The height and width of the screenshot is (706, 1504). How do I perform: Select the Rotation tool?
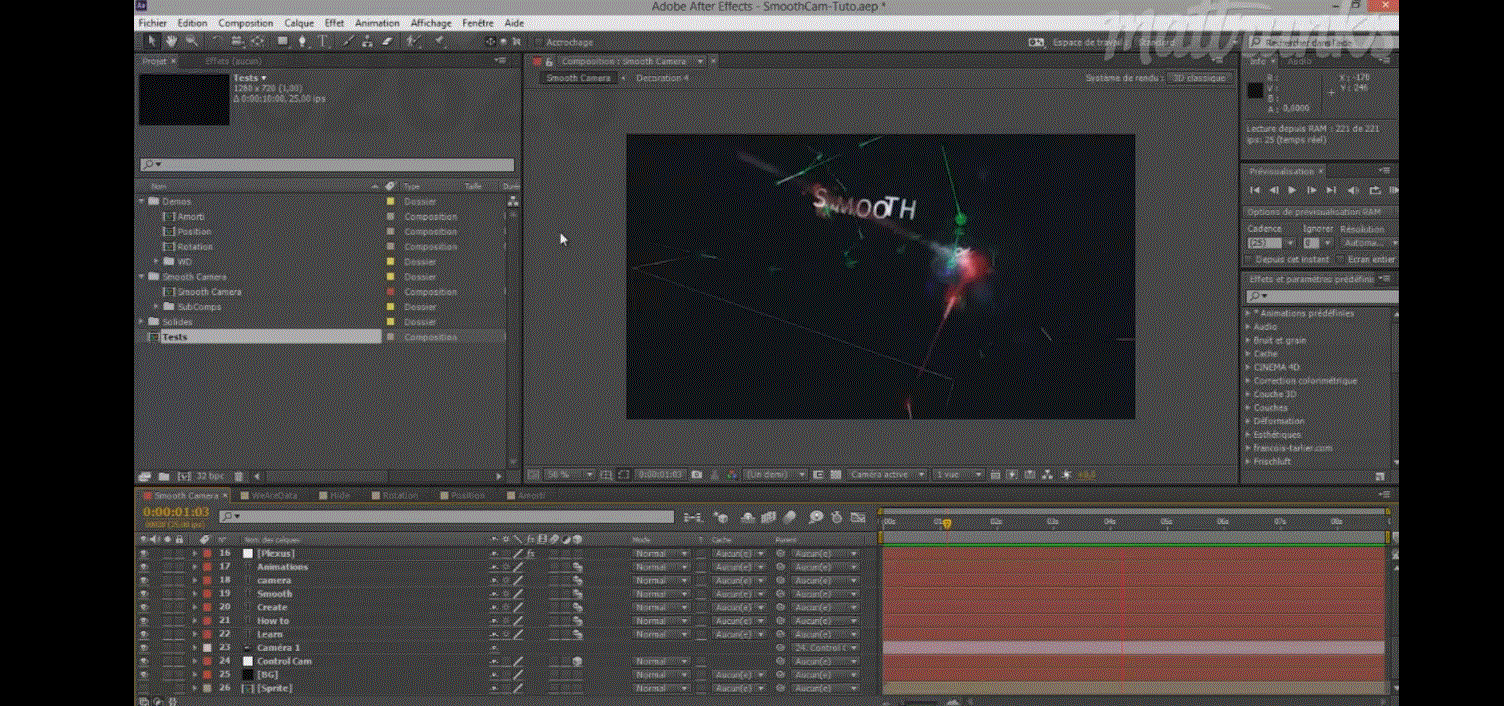(217, 42)
